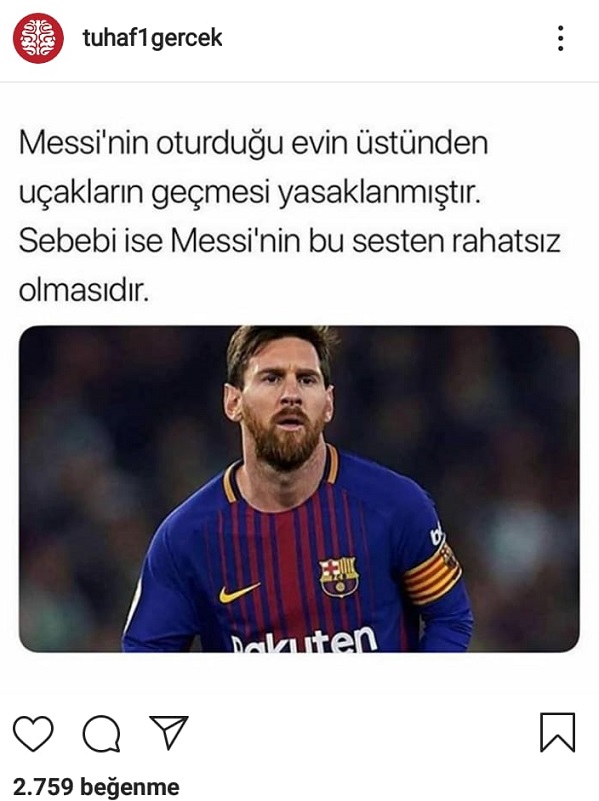Viewport: 599px width, 801px height.
Task: Select the first word "Messi'nin" in the caption
Action: pos(84,144)
